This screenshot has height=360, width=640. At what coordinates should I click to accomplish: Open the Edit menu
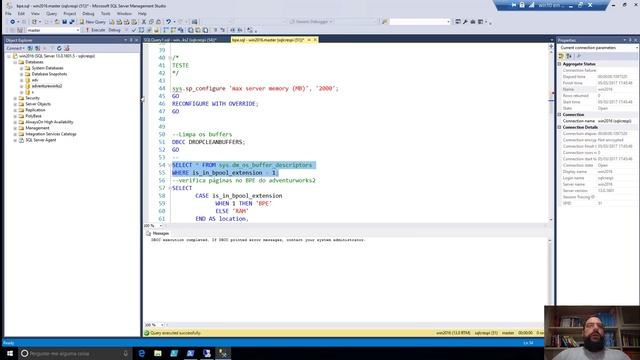pyautogui.click(x=21, y=13)
